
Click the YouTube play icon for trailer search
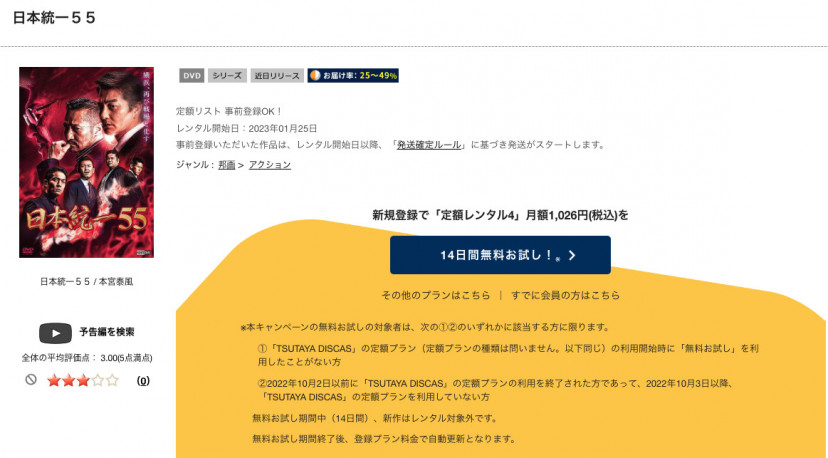(x=55, y=333)
